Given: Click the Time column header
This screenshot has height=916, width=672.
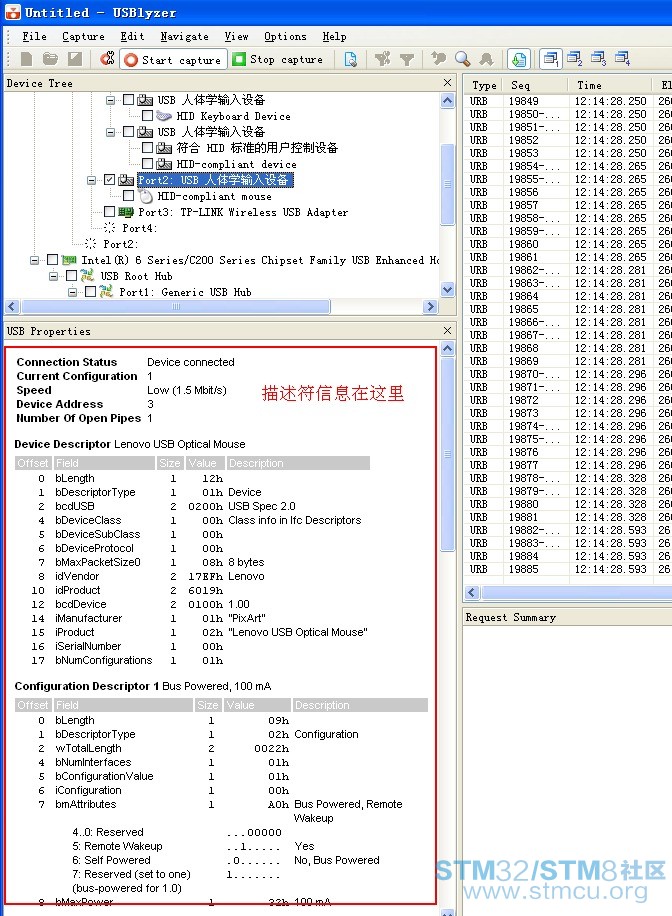Looking at the screenshot, I should click(x=609, y=85).
